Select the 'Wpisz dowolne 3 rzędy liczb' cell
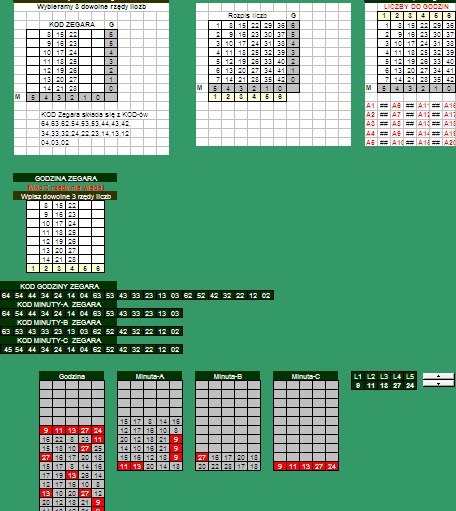The width and height of the screenshot is (456, 511). pyautogui.click(x=65, y=196)
